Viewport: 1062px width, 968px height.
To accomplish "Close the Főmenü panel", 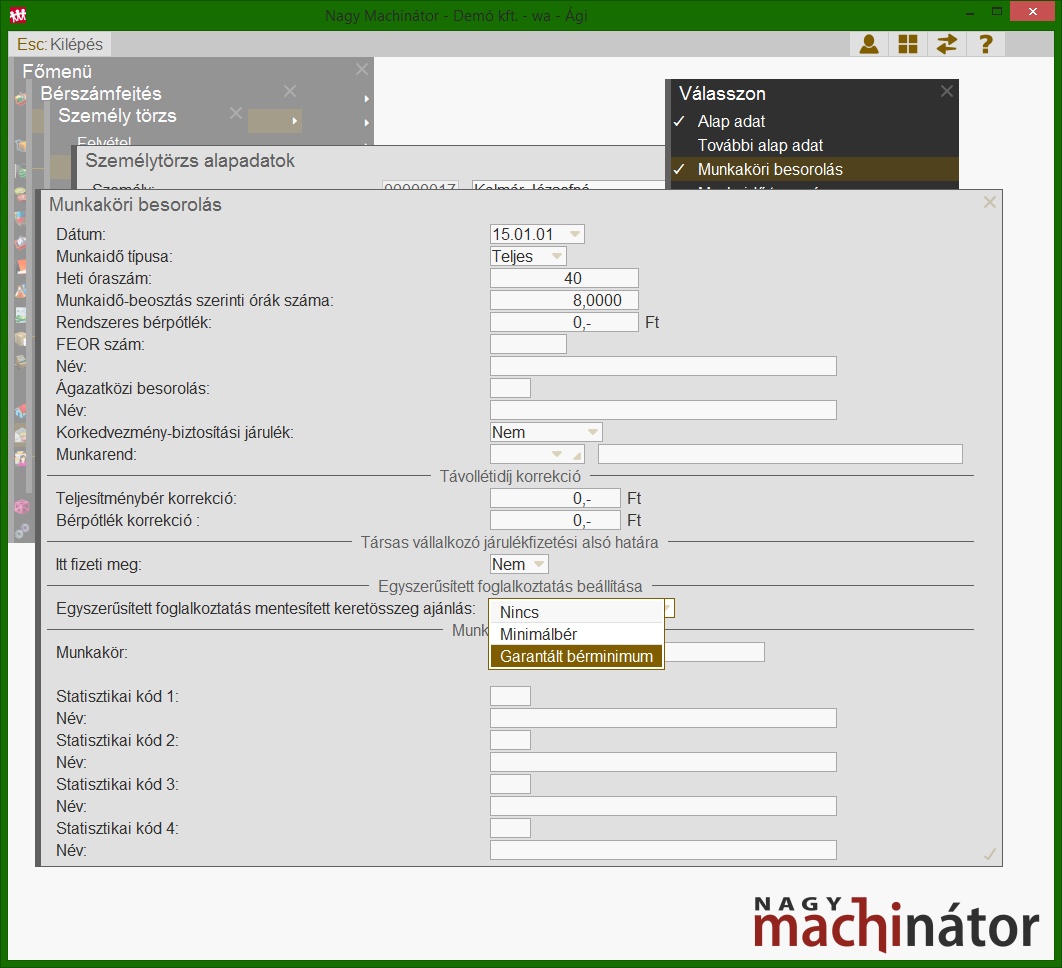I will pos(362,69).
